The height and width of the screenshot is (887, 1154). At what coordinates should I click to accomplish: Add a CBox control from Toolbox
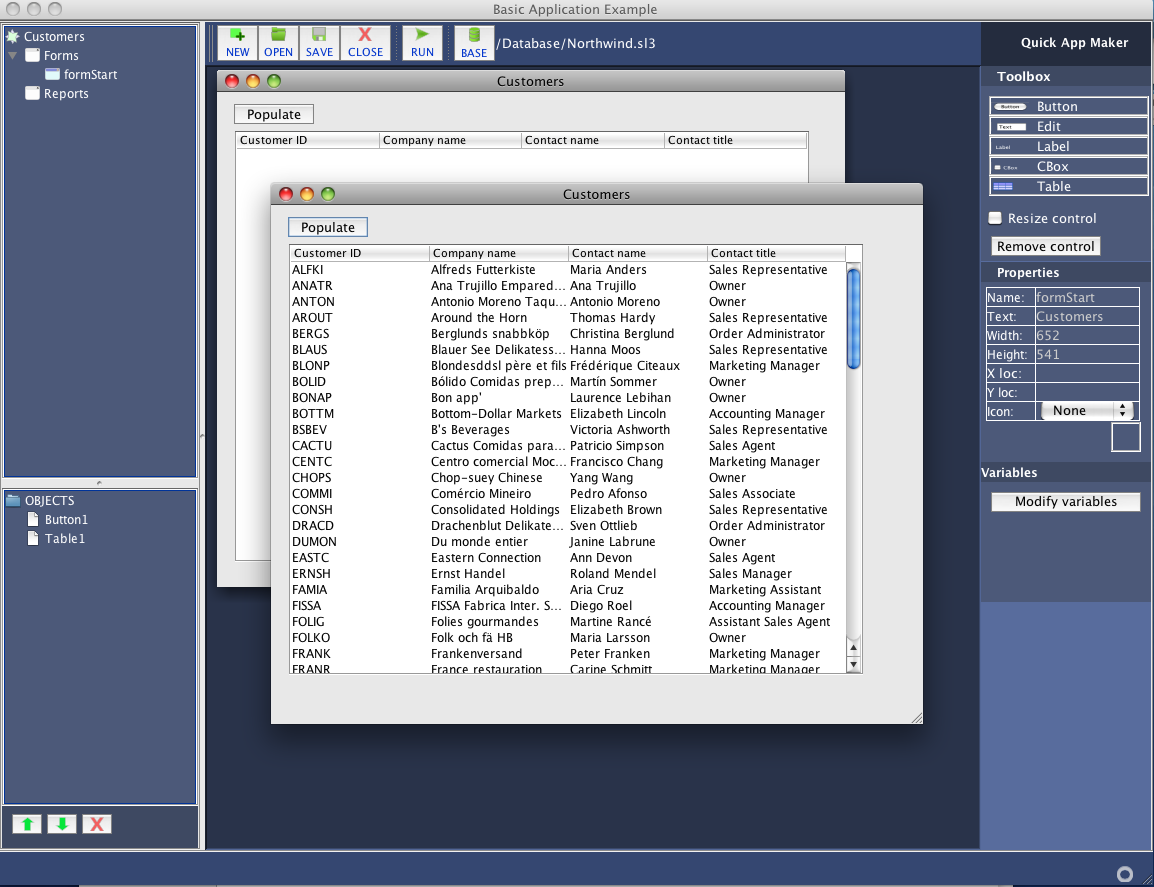tap(1069, 166)
